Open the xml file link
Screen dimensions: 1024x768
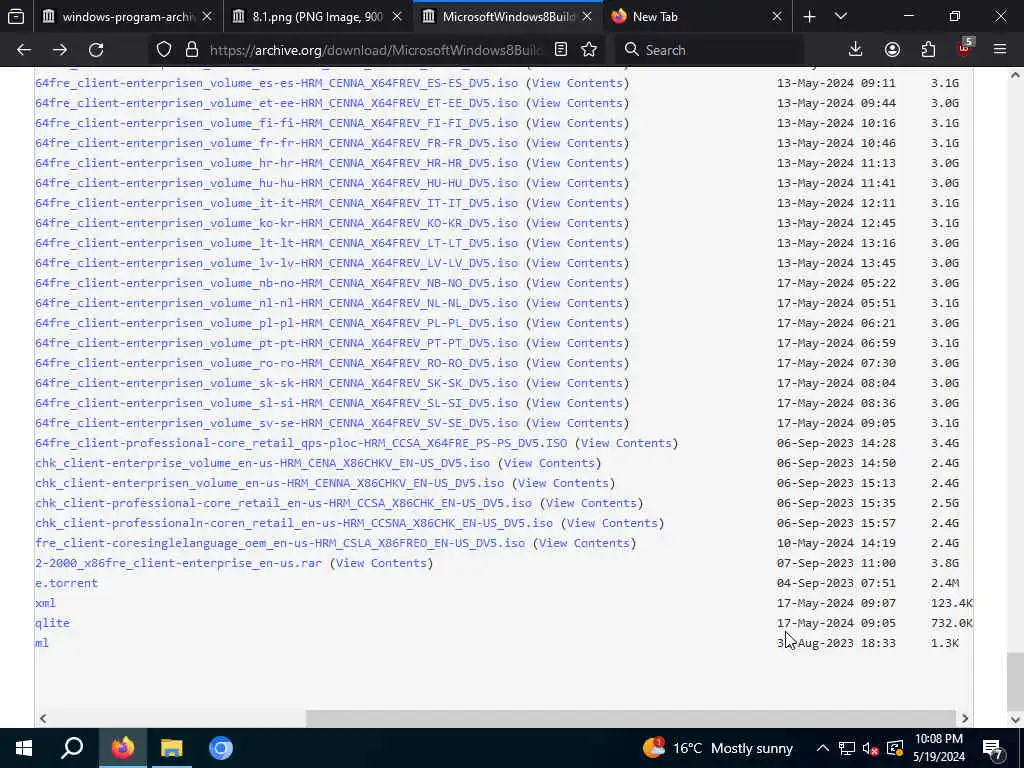45,603
